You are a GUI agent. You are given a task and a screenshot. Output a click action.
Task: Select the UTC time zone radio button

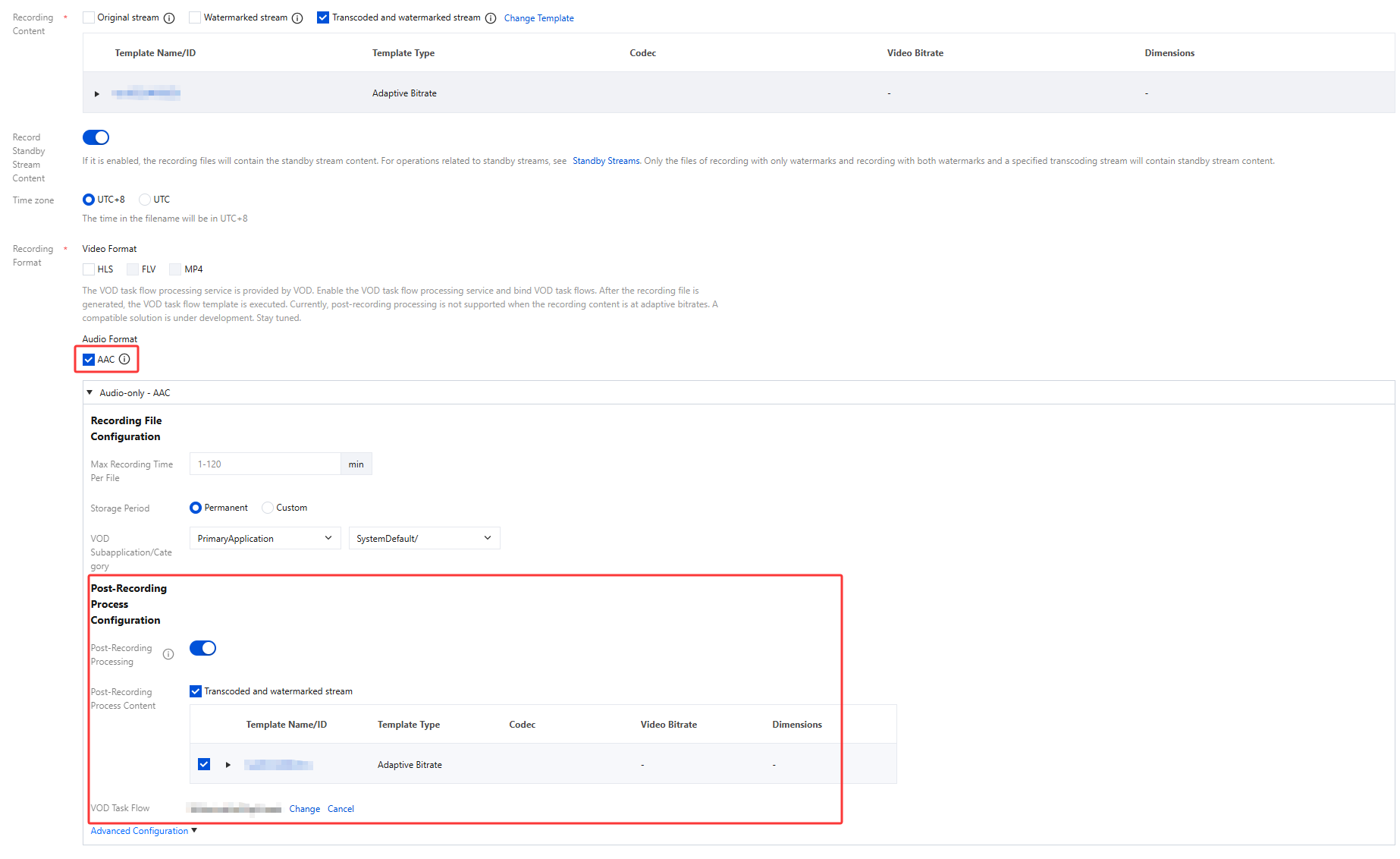coord(145,200)
